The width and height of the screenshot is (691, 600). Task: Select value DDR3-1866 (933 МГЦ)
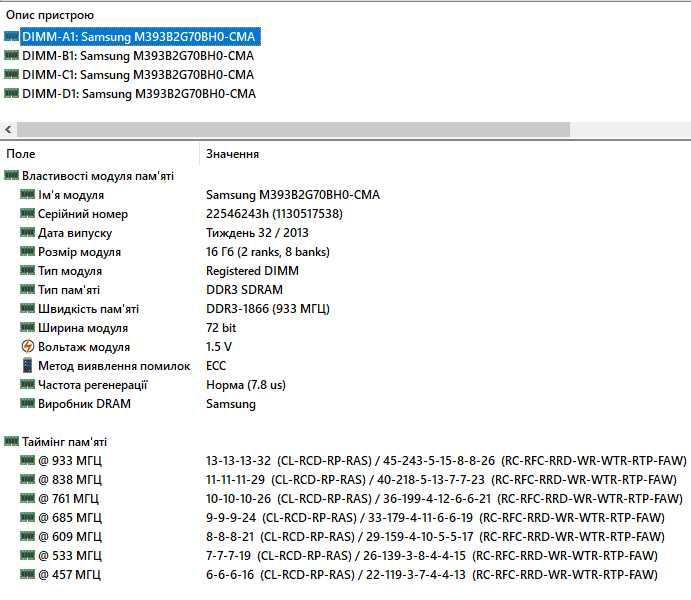click(x=268, y=309)
